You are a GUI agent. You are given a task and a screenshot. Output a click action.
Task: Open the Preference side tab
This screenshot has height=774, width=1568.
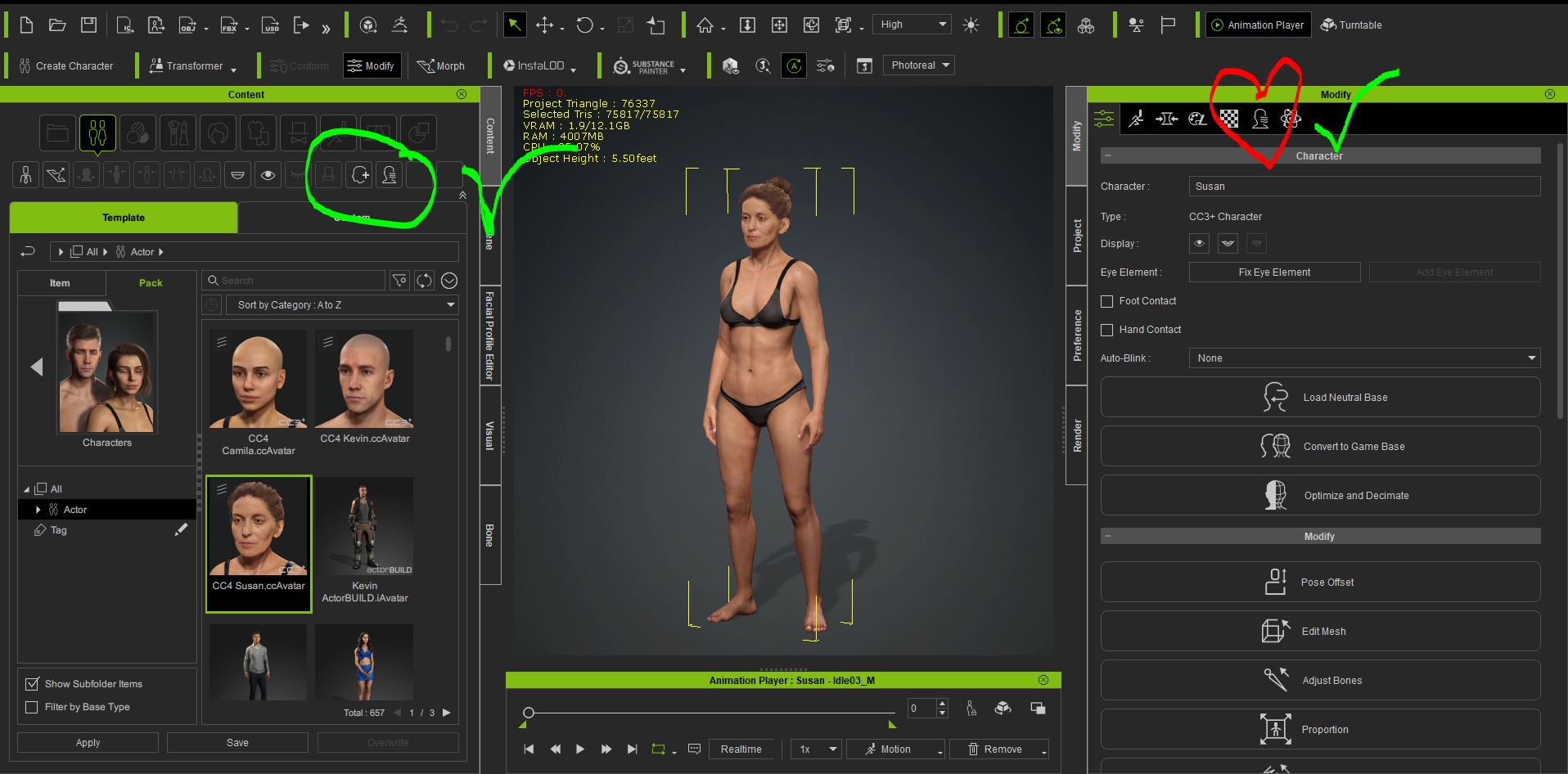click(1077, 335)
